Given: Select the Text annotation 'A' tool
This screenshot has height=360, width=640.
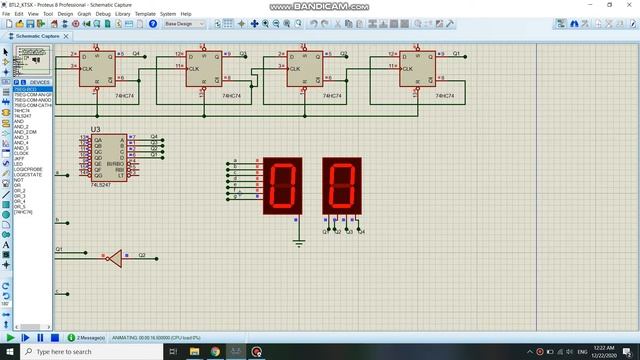Looking at the screenshot, I should [x=6, y=245].
